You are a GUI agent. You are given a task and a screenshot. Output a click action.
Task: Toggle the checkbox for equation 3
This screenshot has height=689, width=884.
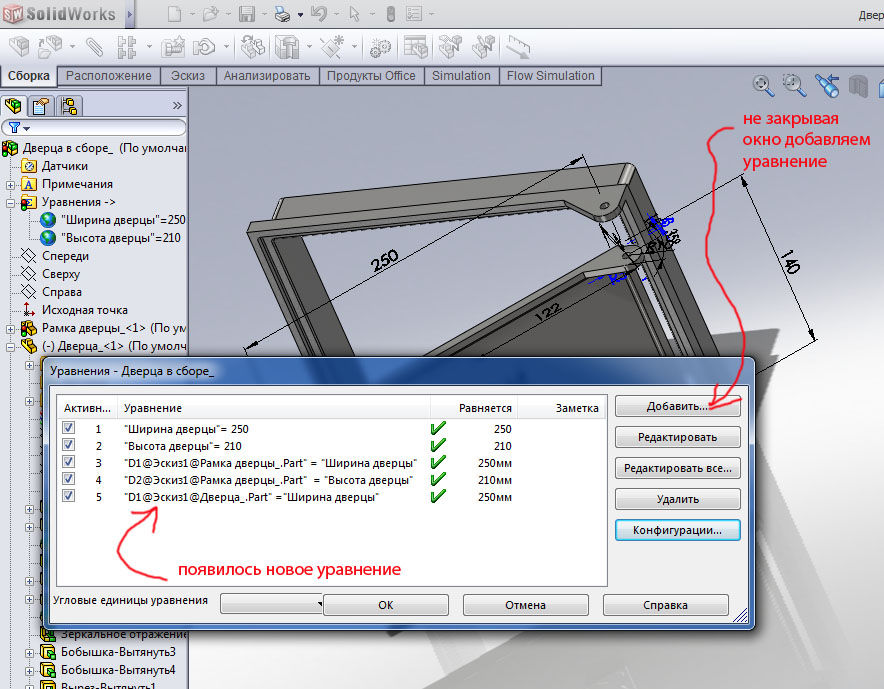(69, 463)
